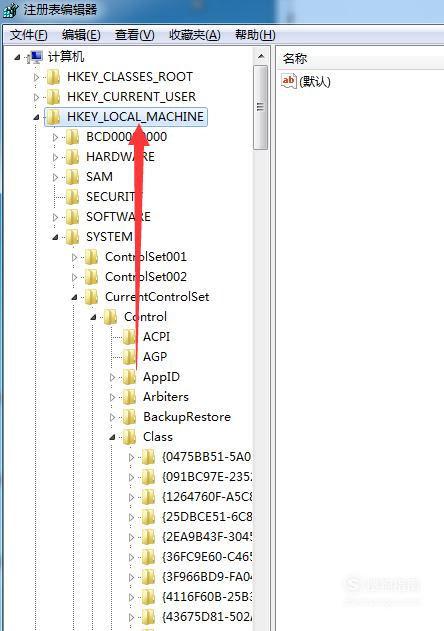Click the CurrentControlSet folder icon
Screen dimensions: 444x631
91,297
